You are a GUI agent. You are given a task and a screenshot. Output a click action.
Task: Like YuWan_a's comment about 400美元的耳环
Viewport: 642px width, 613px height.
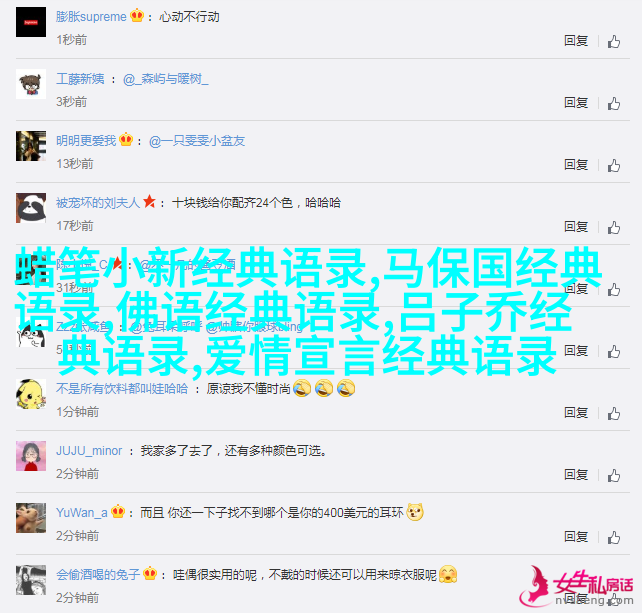[613, 537]
